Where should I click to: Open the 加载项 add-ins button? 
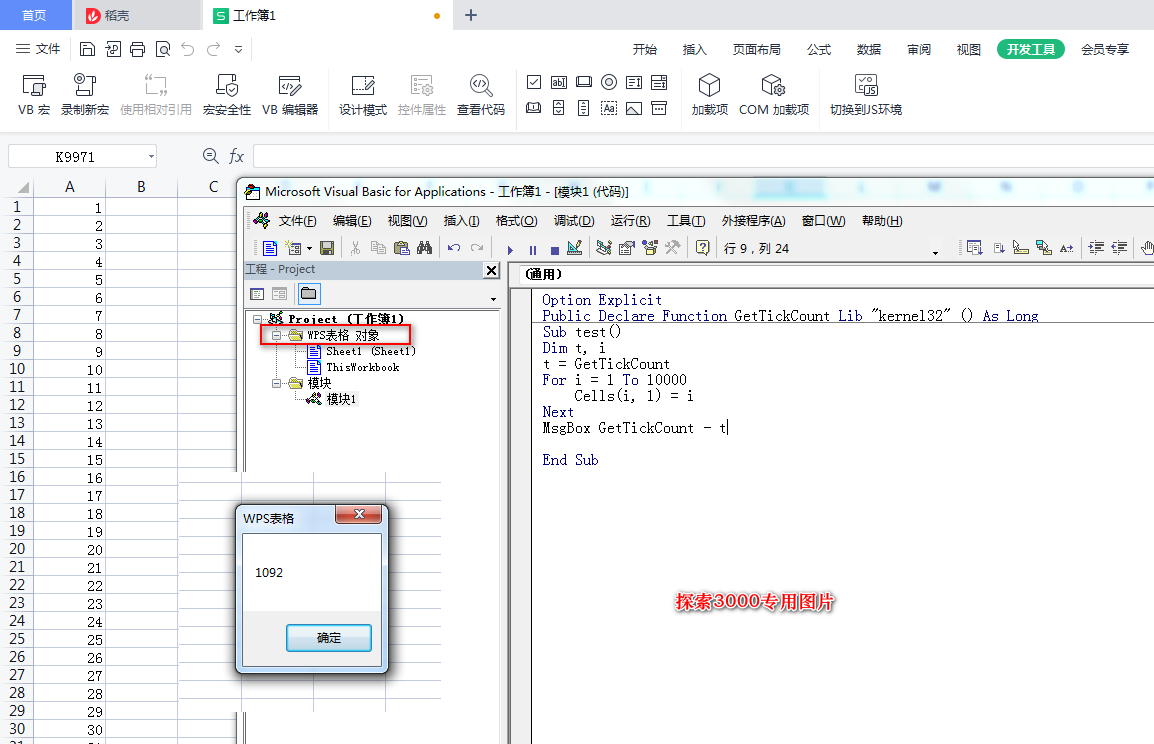tap(709, 95)
